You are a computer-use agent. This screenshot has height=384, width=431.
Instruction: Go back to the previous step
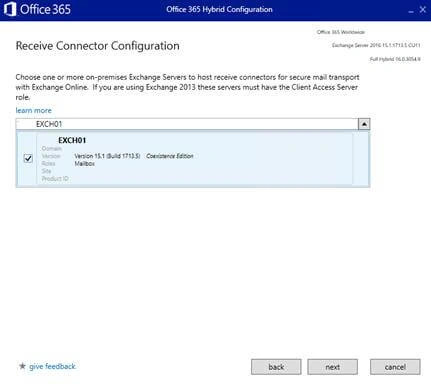click(x=276, y=367)
